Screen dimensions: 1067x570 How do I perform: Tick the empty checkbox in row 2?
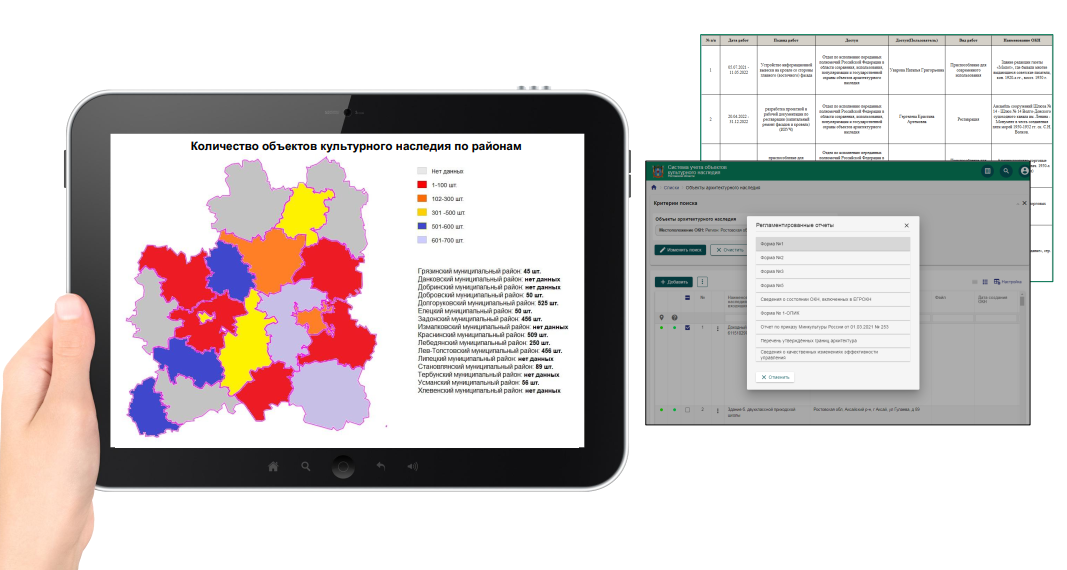(686, 410)
